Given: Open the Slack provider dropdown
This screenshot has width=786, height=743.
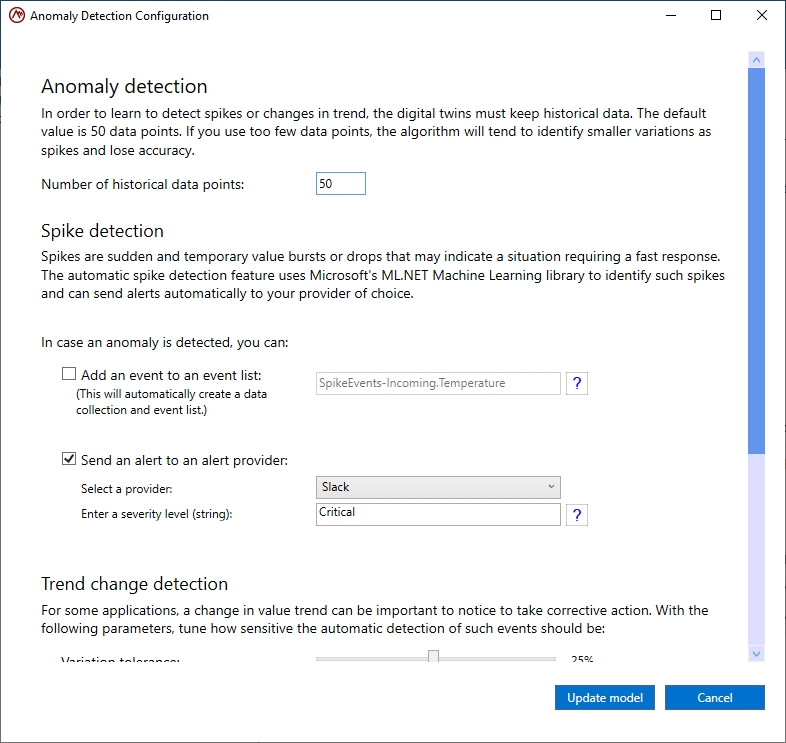Looking at the screenshot, I should coord(438,487).
